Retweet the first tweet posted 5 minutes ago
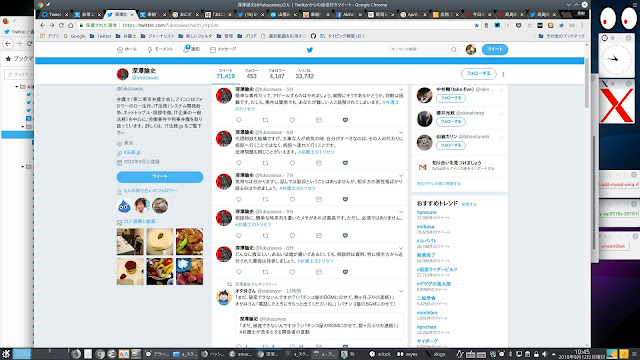 pos(265,120)
